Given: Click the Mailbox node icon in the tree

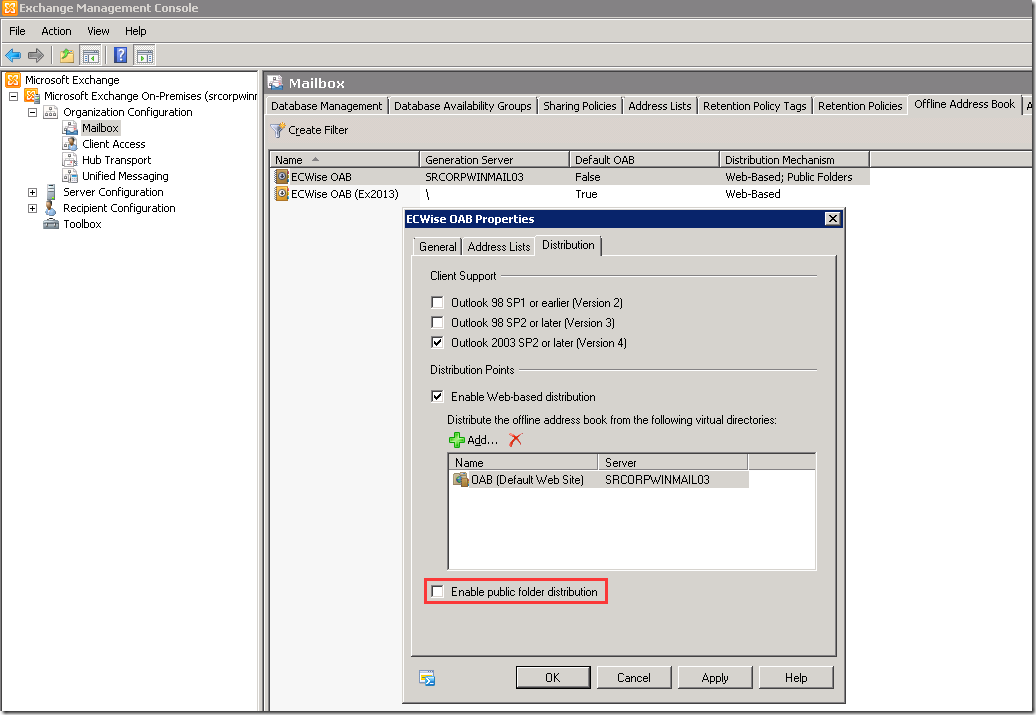Looking at the screenshot, I should (70, 128).
